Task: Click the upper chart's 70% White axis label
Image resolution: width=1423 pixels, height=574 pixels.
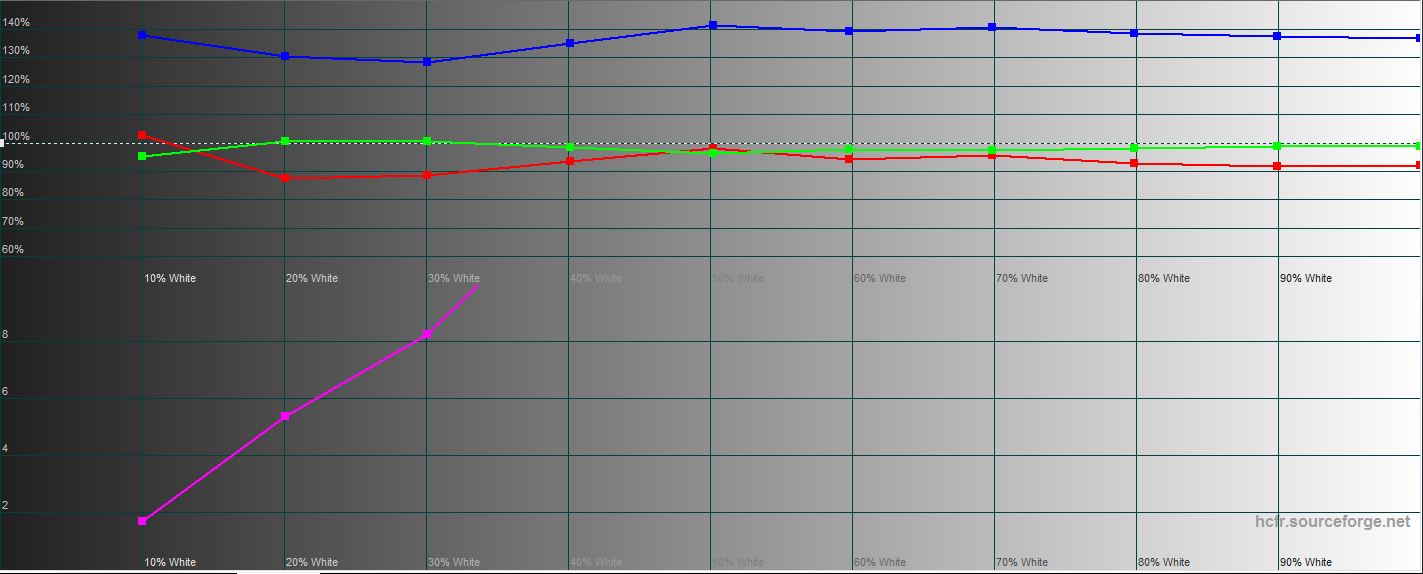Action: tap(1021, 278)
